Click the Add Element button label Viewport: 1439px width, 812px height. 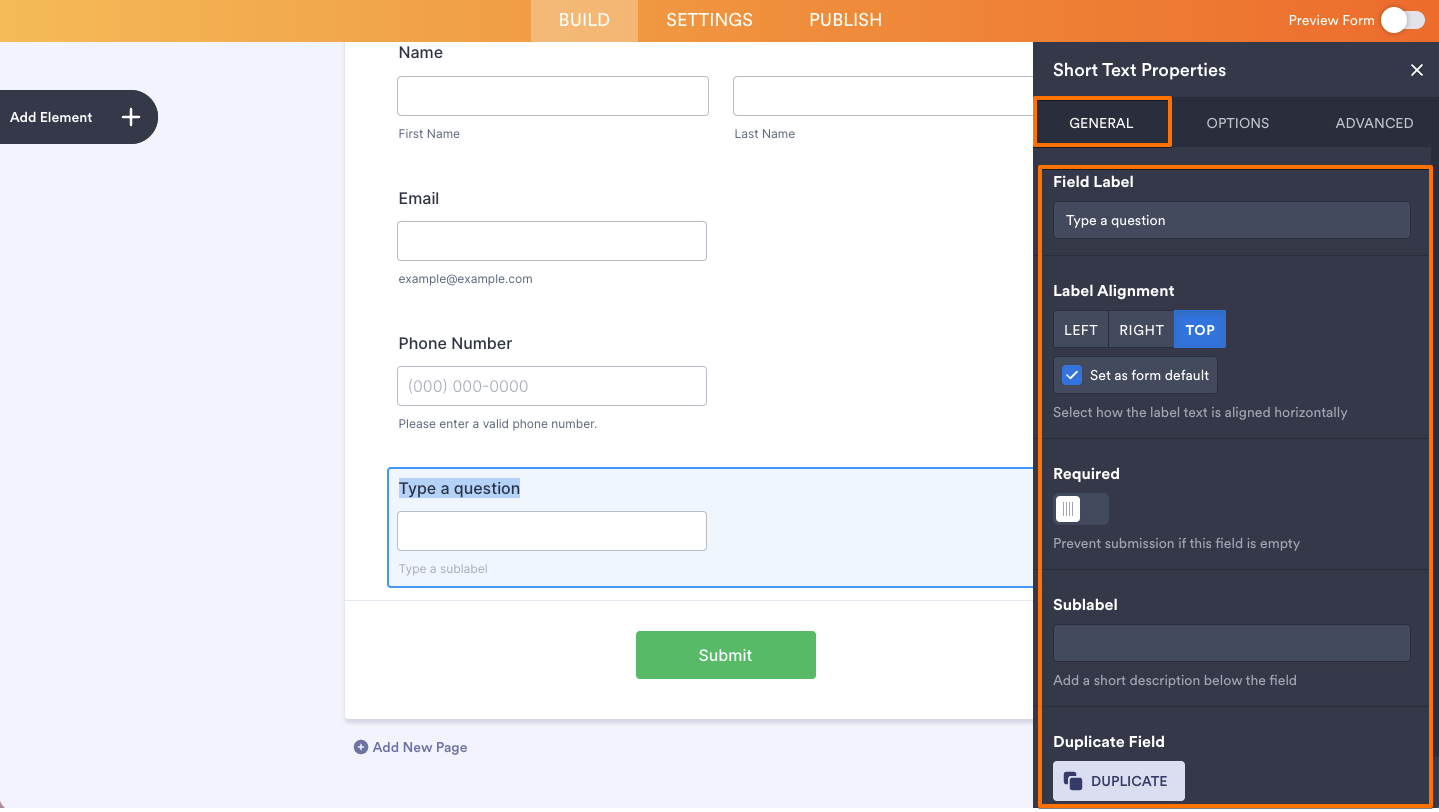click(51, 117)
